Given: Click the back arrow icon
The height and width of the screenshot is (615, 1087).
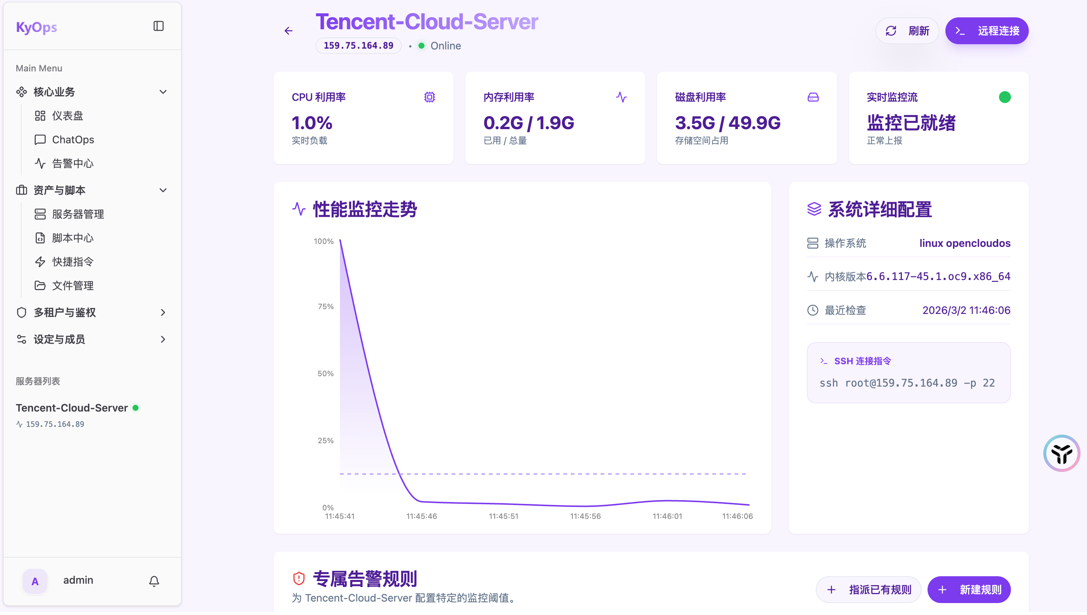Looking at the screenshot, I should (x=289, y=31).
